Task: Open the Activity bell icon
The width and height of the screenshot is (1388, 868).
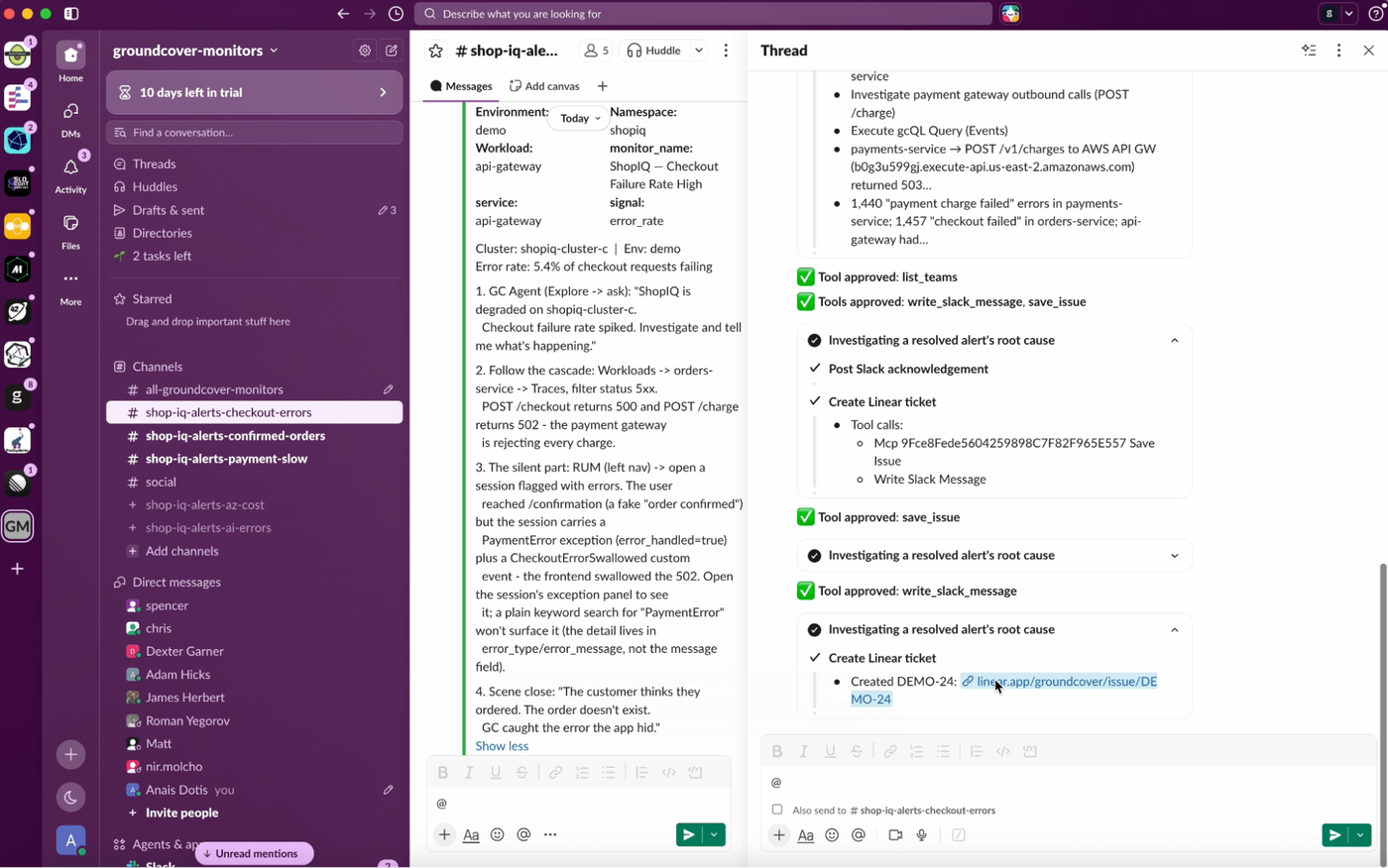Action: pyautogui.click(x=70, y=174)
